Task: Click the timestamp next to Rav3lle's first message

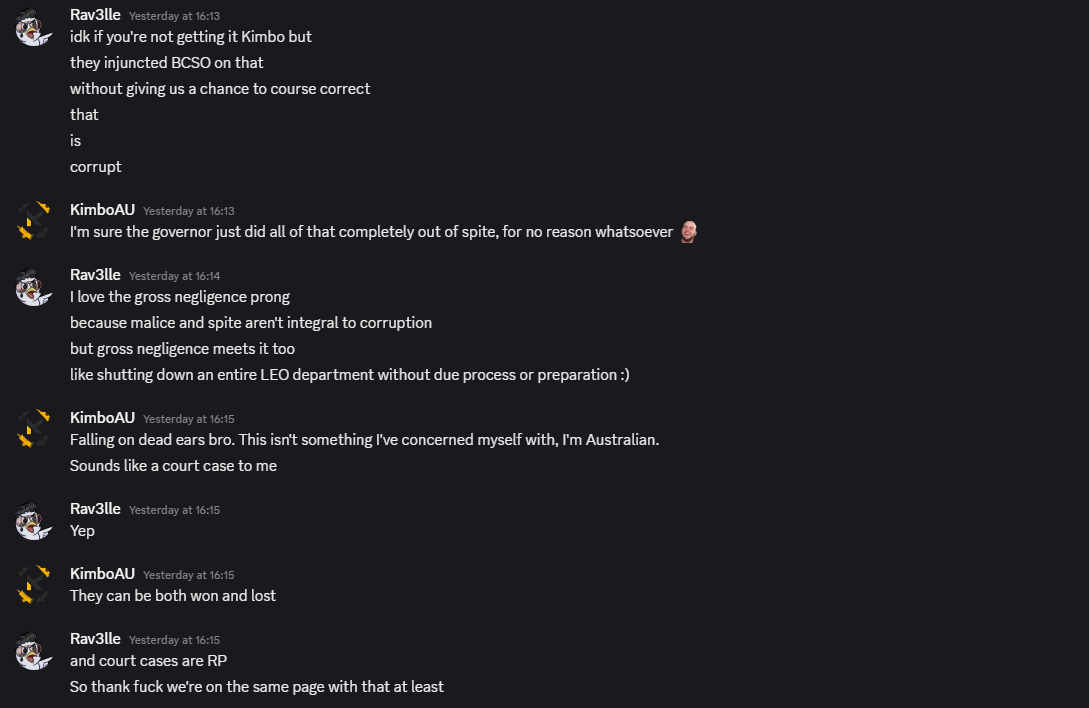Action: [174, 16]
